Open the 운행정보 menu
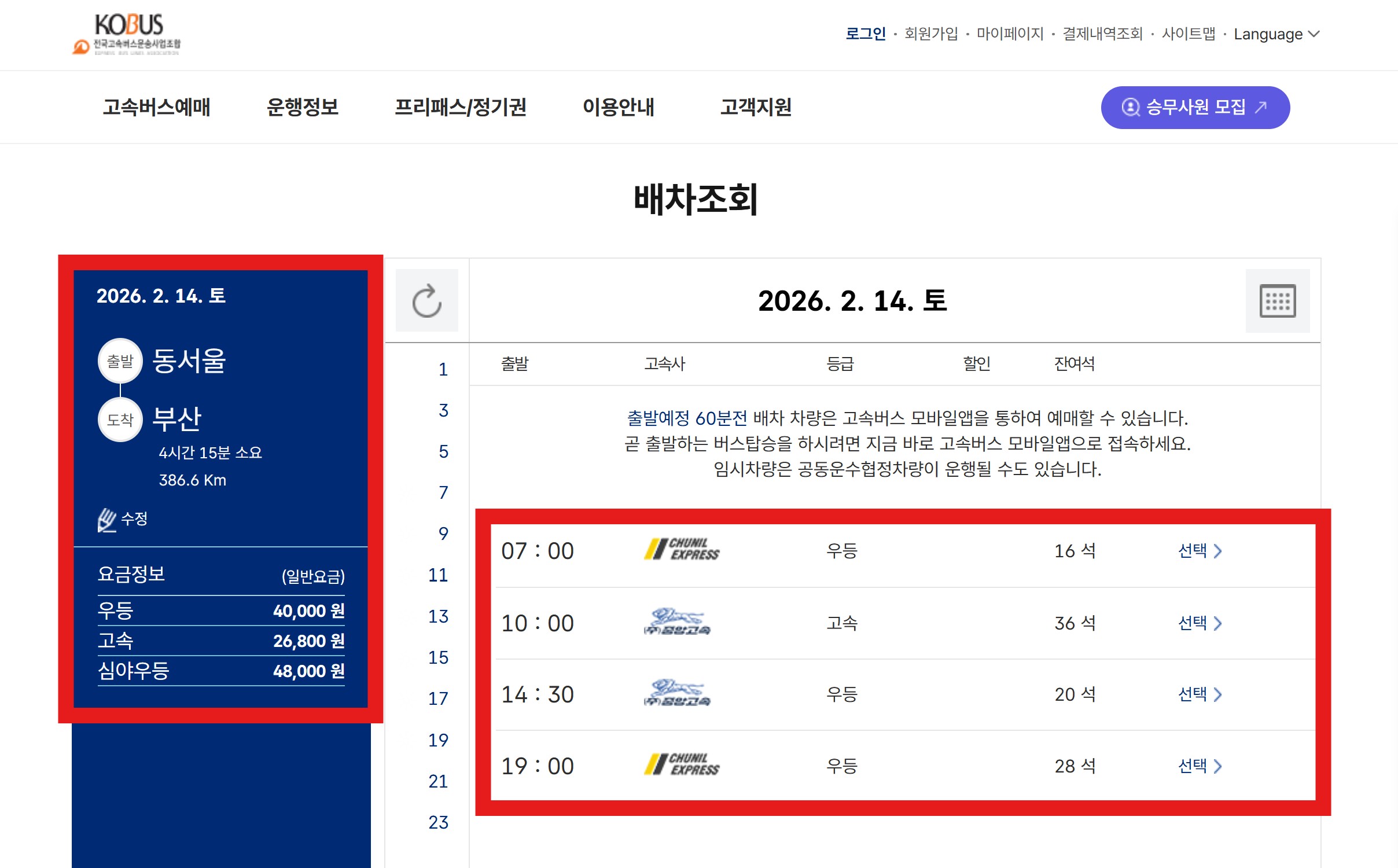Image resolution: width=1398 pixels, height=868 pixels. pyautogui.click(x=302, y=107)
